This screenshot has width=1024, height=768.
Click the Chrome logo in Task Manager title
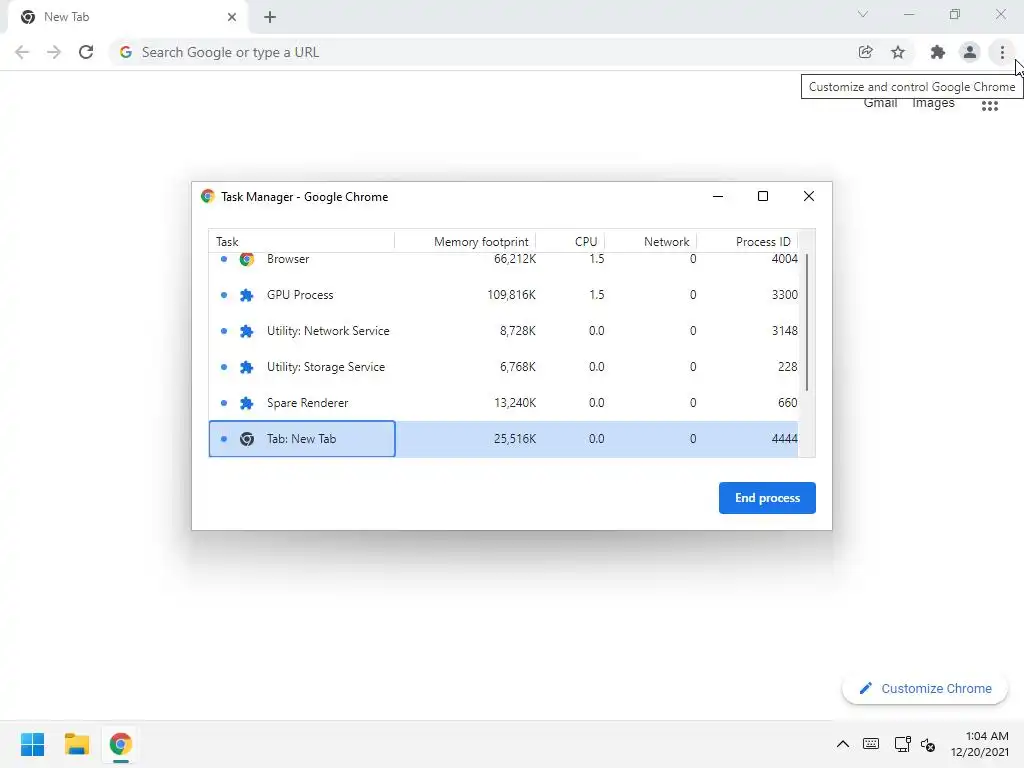pyautogui.click(x=208, y=196)
